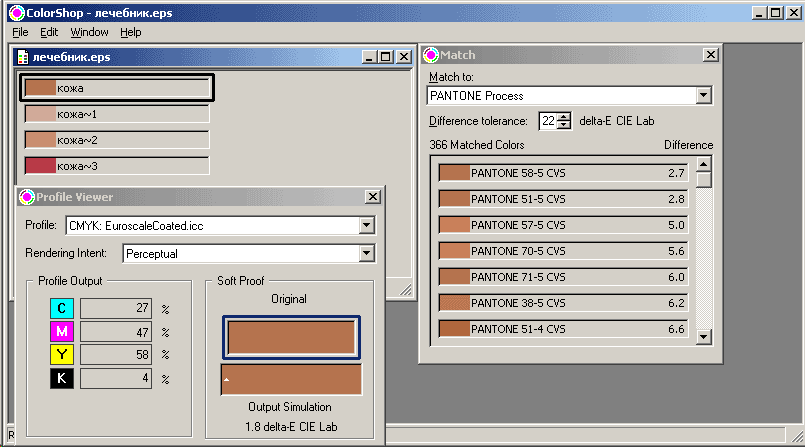Maximize the лечебник.eps document window

tap(386, 57)
